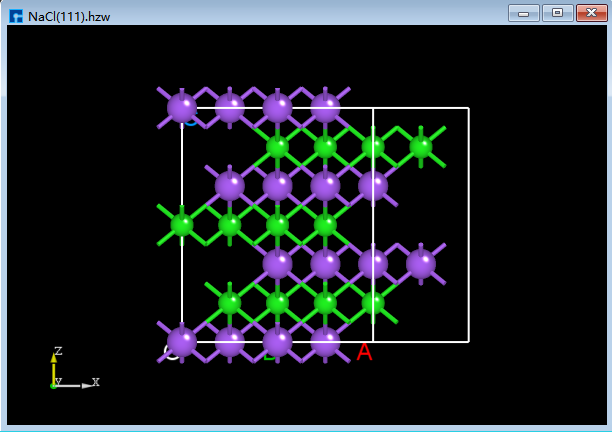Click the x label on the orientation axes

click(x=96, y=382)
